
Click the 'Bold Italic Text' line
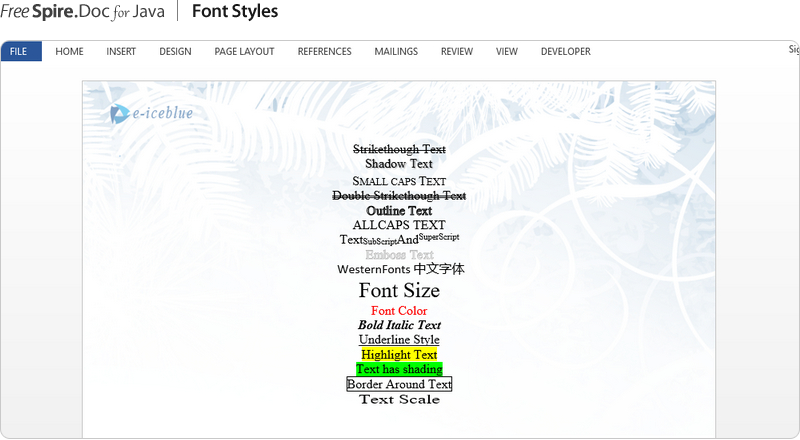click(x=399, y=325)
